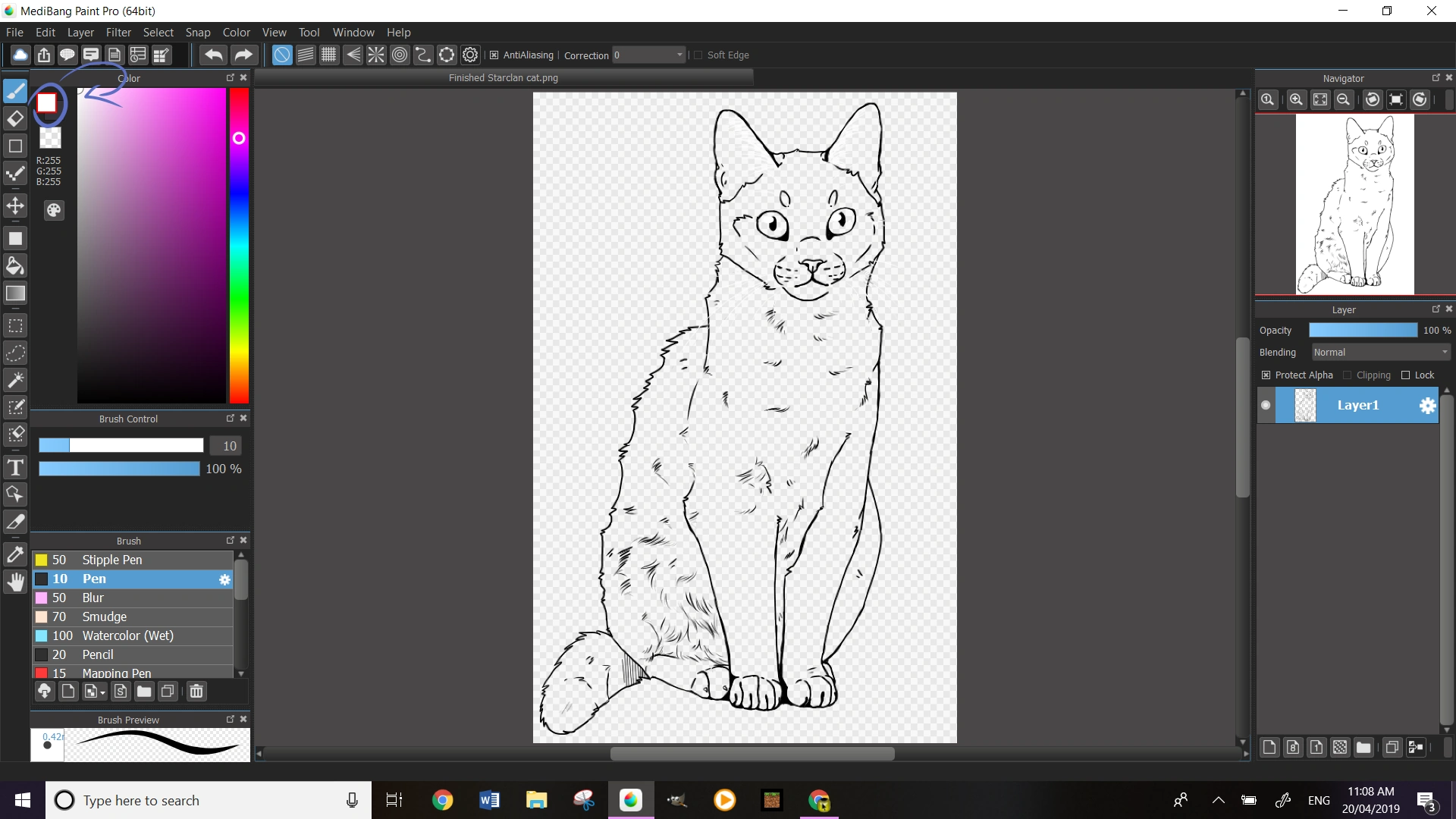
Task: Select the Move tool
Action: tap(15, 206)
